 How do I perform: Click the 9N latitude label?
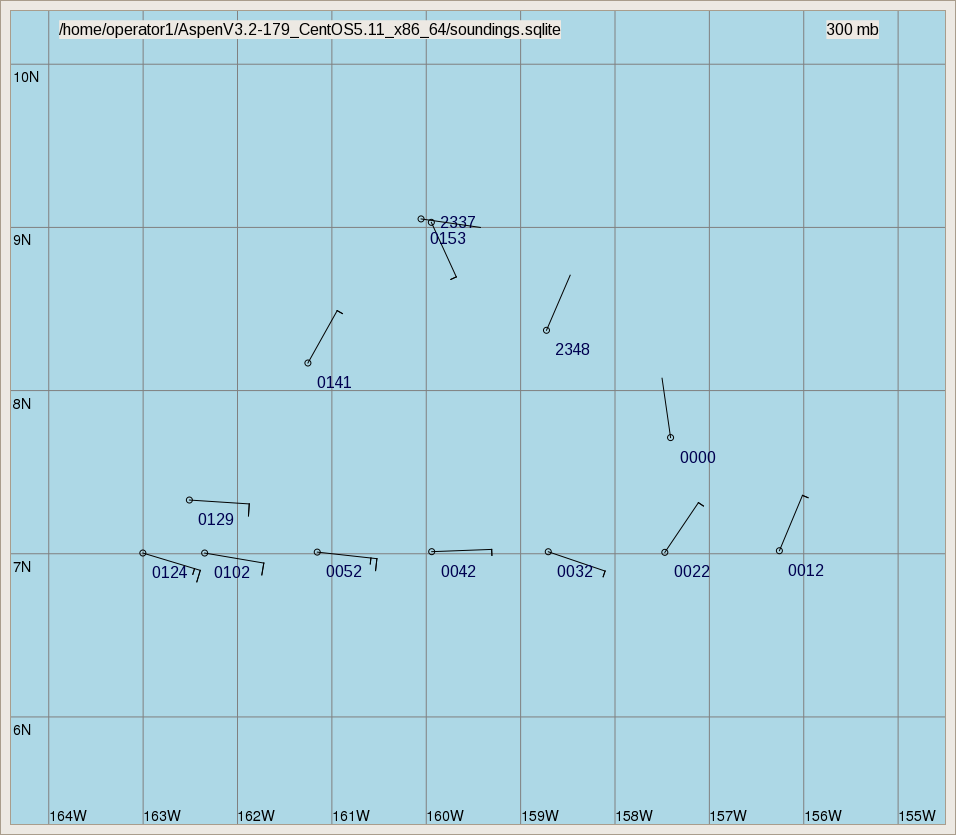click(22, 240)
